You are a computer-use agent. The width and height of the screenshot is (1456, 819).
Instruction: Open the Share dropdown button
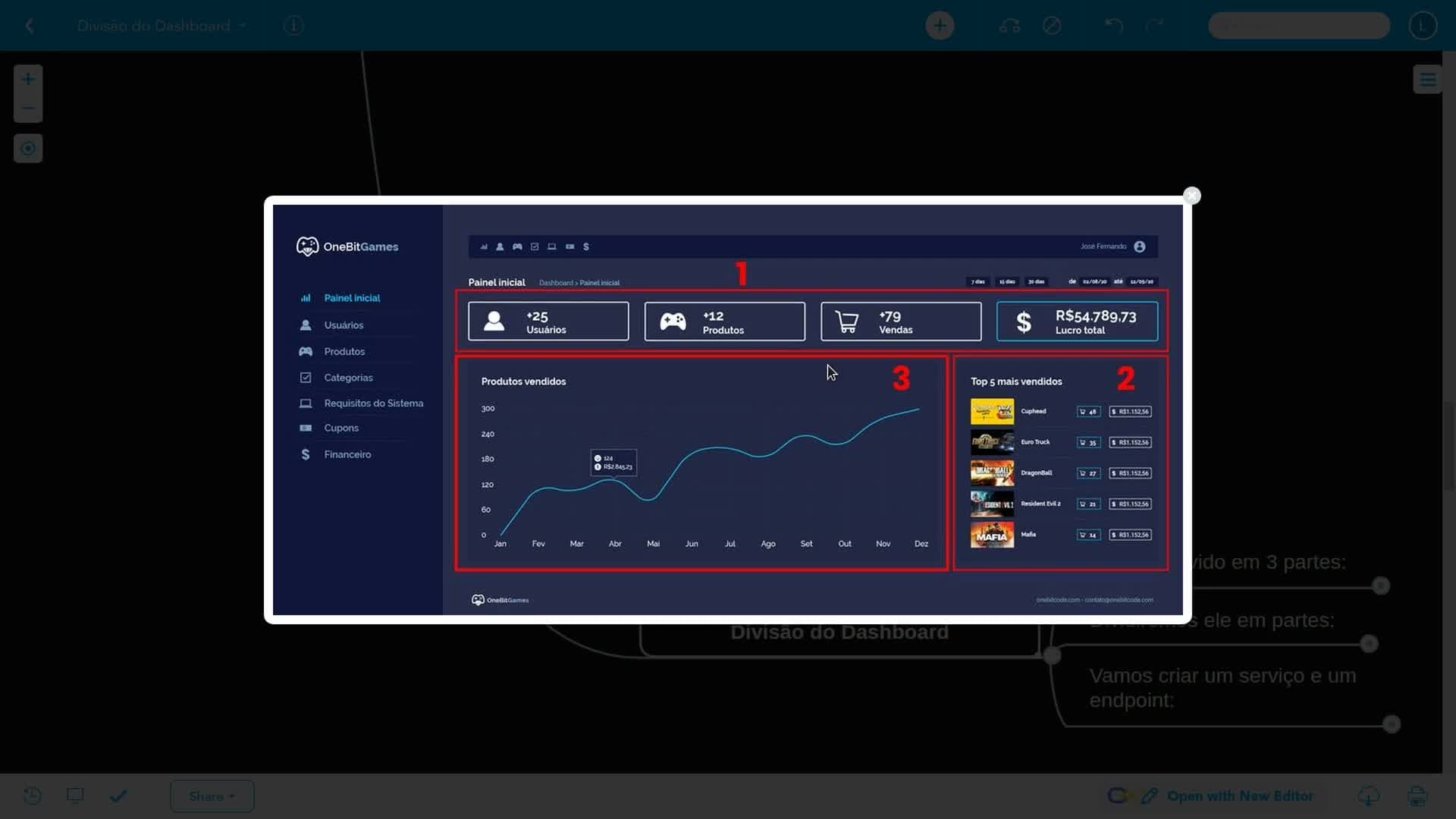tap(212, 796)
